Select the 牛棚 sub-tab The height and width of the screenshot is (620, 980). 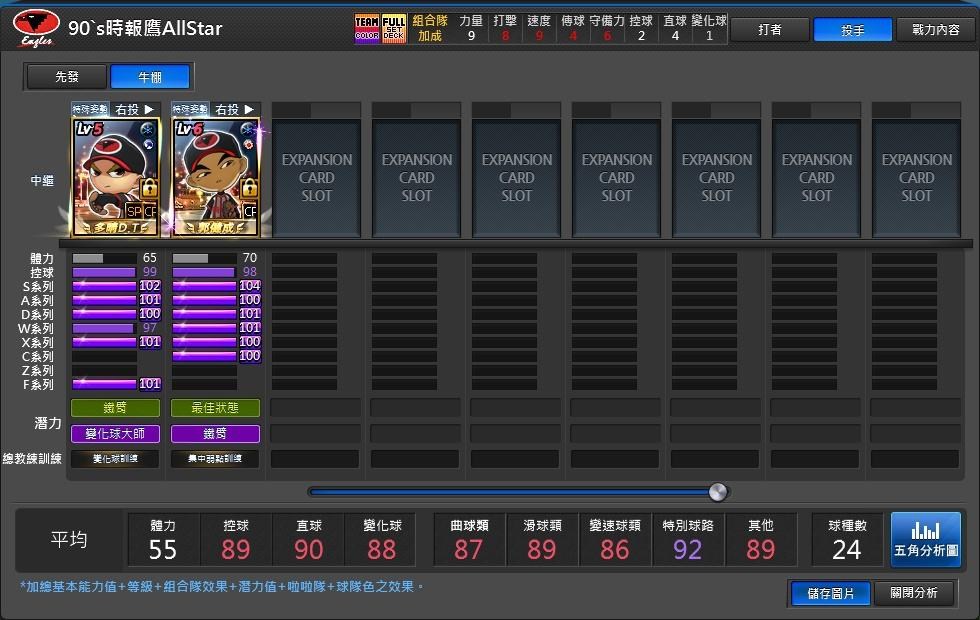pyautogui.click(x=150, y=77)
